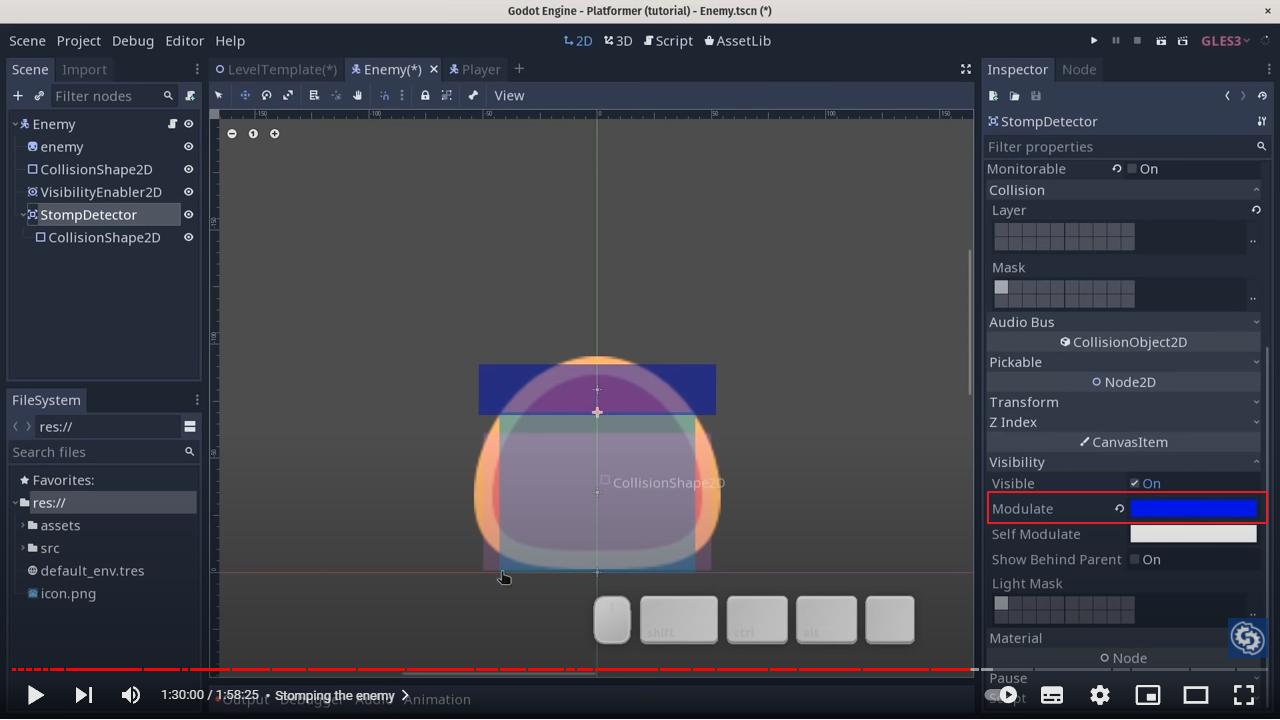This screenshot has width=1280, height=720.
Task: Instance a child scene with link icon
Action: 39,96
